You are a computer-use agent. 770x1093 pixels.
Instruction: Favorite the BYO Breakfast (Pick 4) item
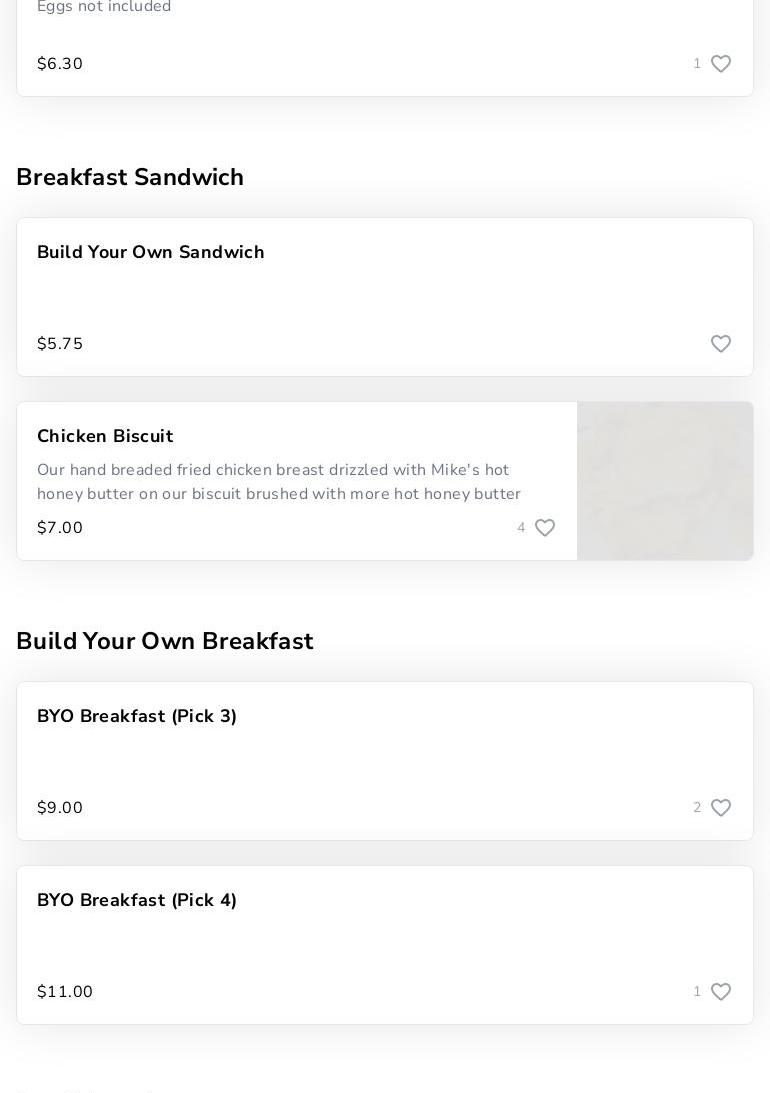[x=721, y=992]
